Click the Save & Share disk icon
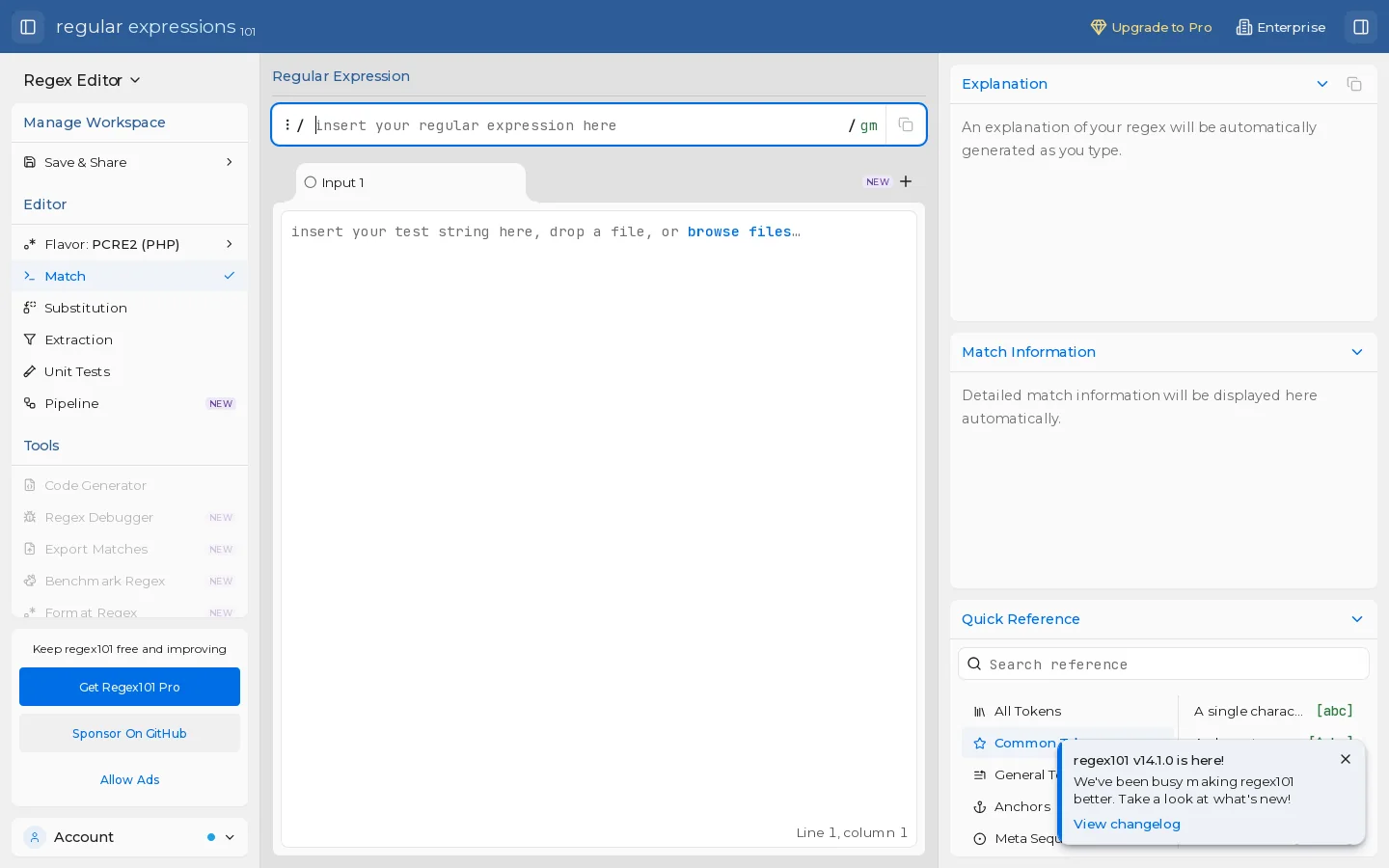Viewport: 1389px width, 868px height. click(x=30, y=162)
